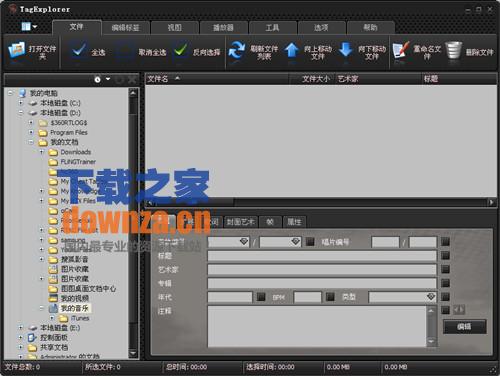Expand the iTunes folder node
This screenshot has height=376, width=500.
click(x=52, y=318)
